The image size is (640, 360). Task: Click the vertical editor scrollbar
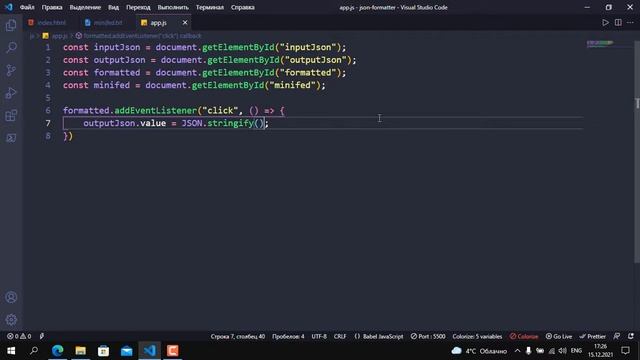(x=637, y=151)
